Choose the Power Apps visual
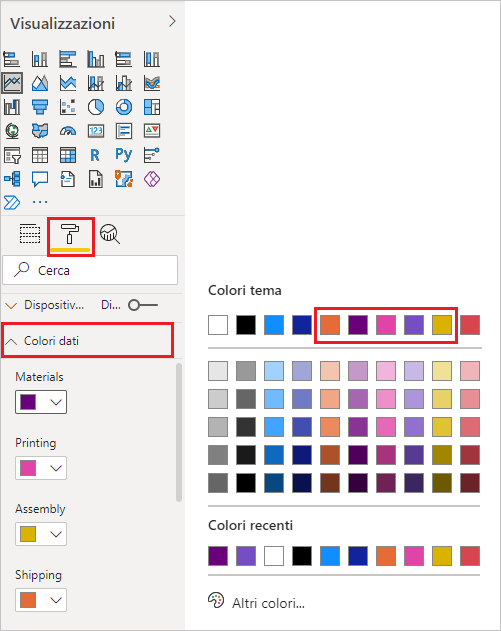 pyautogui.click(x=152, y=179)
